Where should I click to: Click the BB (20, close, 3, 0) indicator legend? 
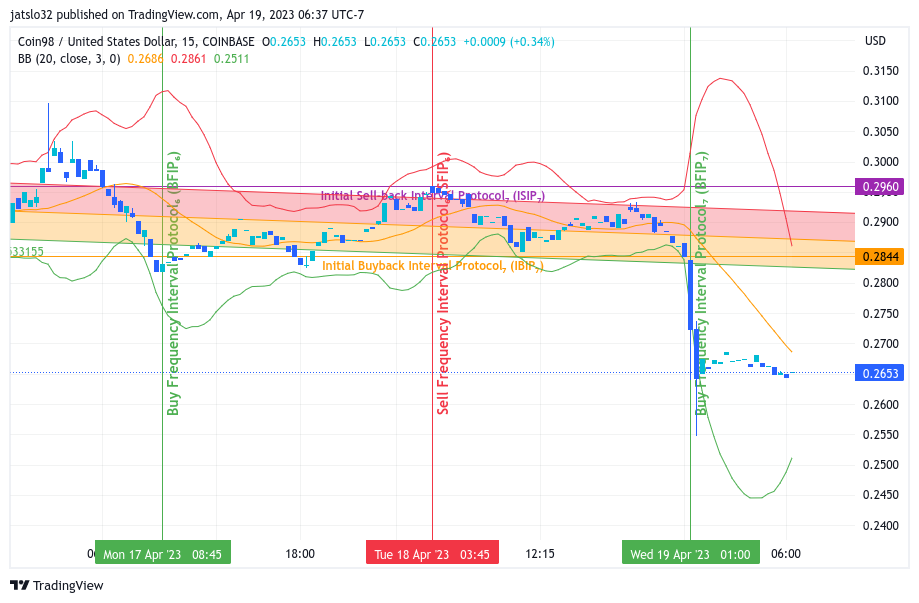[x=69, y=59]
